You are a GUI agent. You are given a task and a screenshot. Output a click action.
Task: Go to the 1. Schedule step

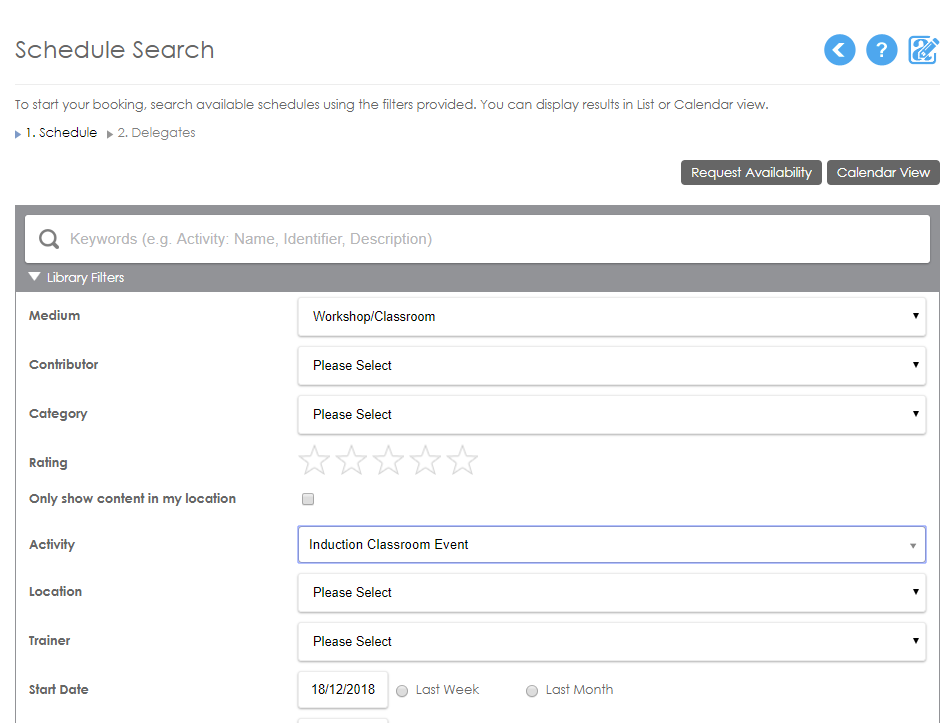point(61,132)
